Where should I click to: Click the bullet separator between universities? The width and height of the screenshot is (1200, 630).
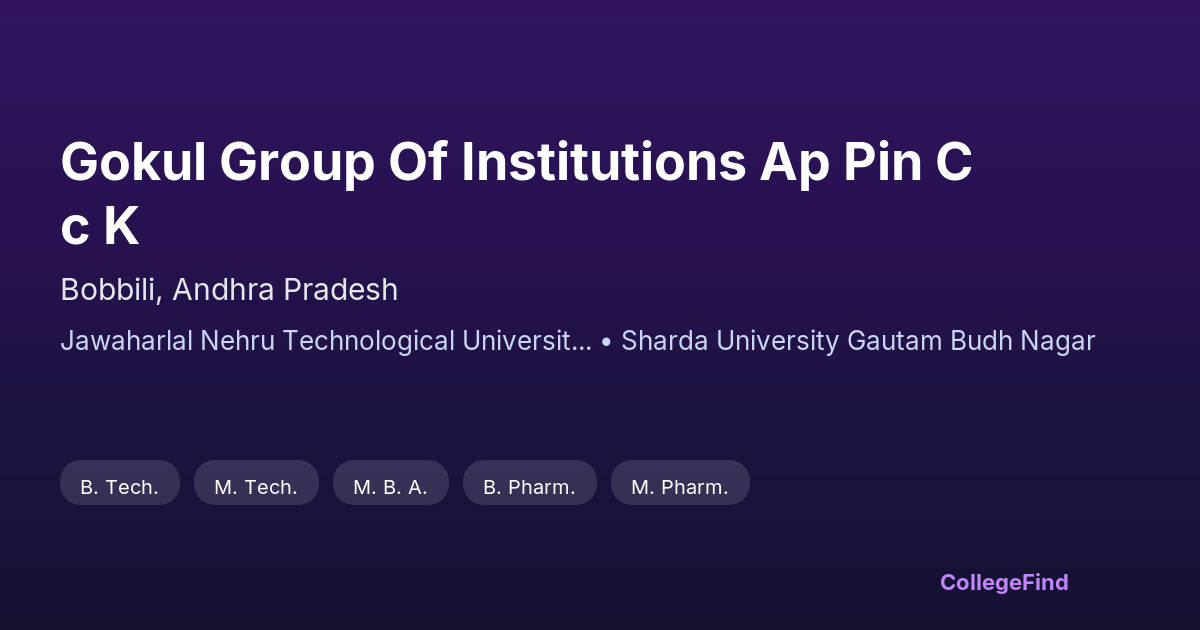pos(606,341)
